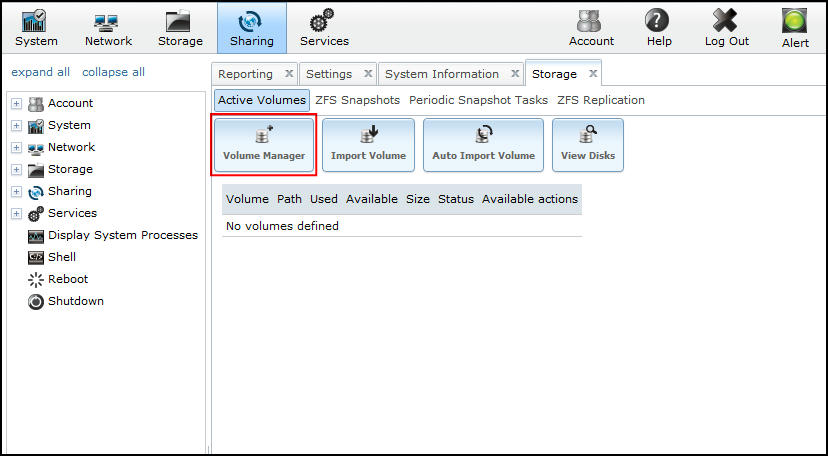Select the ZFS Snapshots tab
This screenshot has height=456, width=828.
(358, 100)
